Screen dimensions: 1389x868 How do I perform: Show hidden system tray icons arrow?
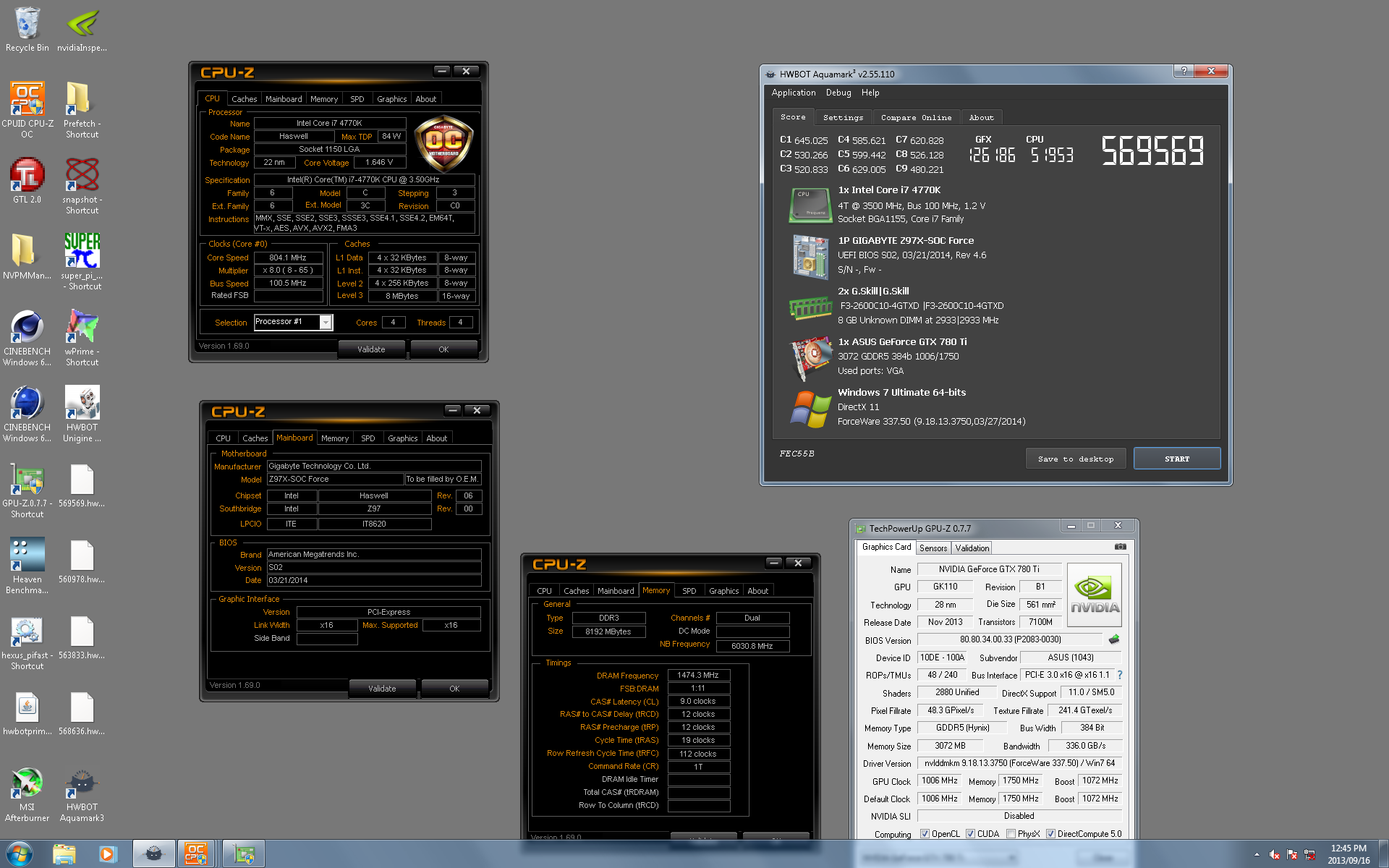(1256, 854)
